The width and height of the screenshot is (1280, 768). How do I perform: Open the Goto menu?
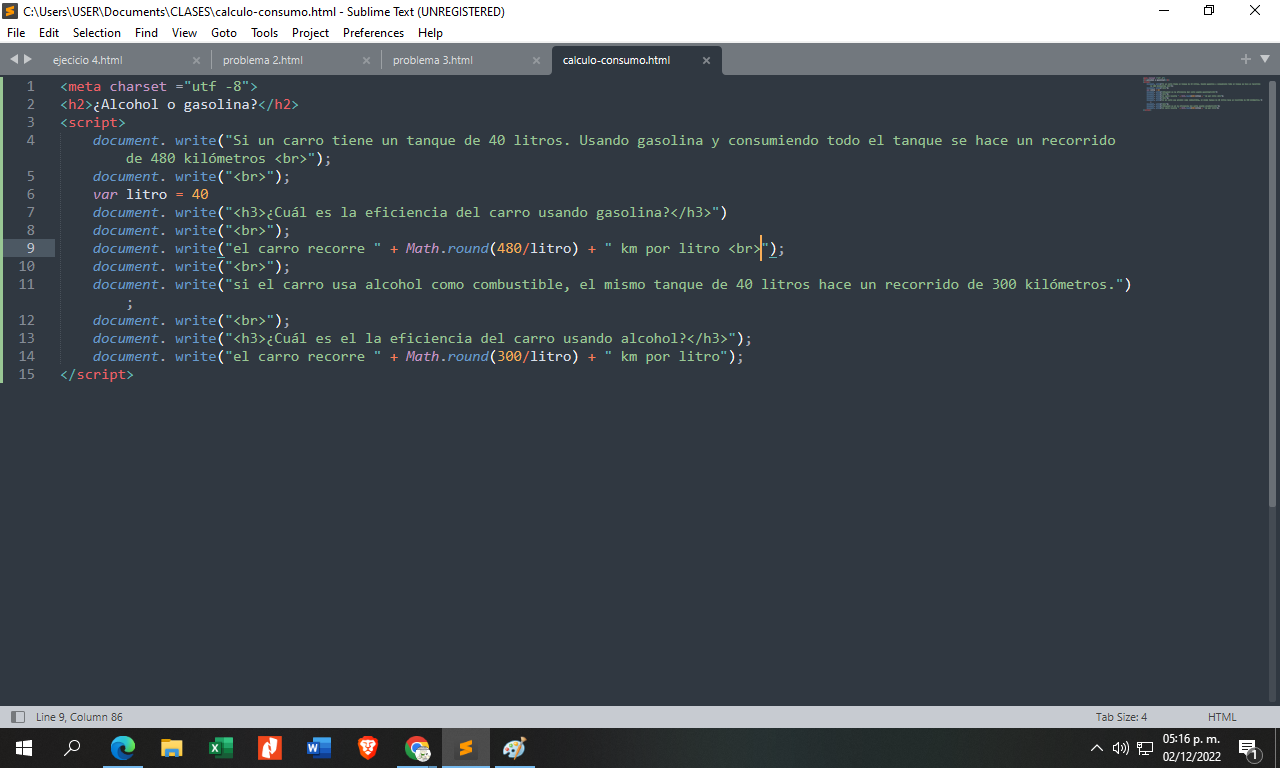click(x=224, y=33)
